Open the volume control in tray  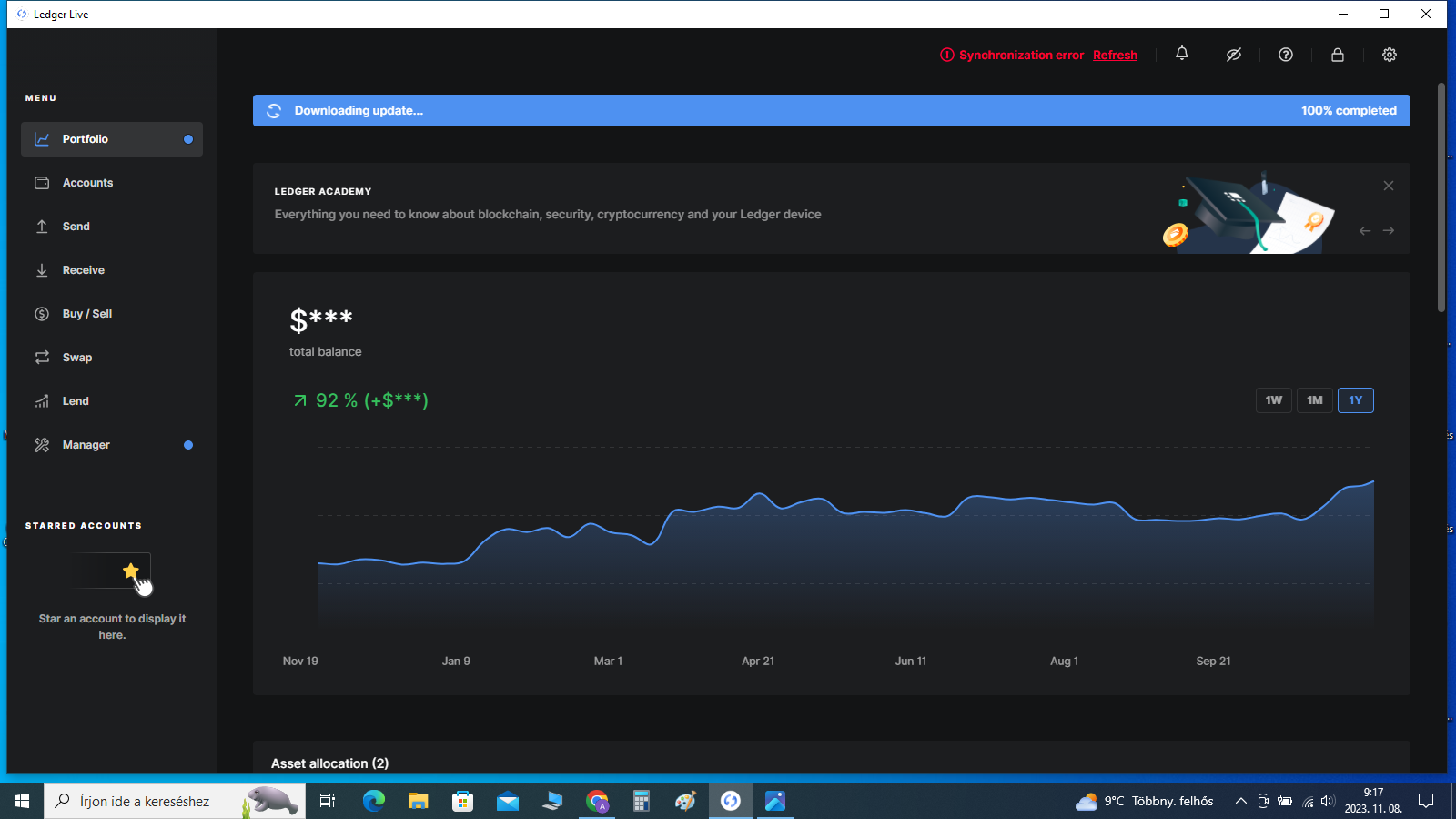click(x=1328, y=801)
